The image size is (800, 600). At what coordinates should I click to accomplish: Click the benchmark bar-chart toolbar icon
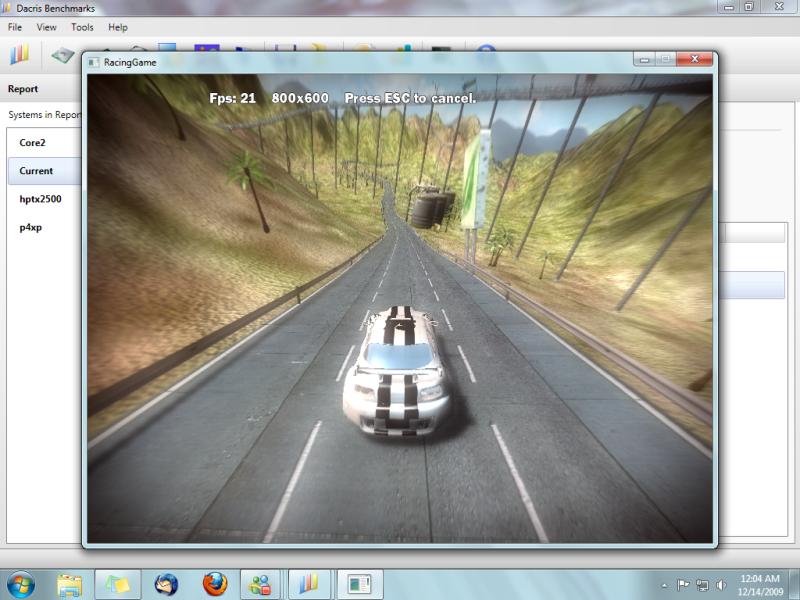[20, 54]
